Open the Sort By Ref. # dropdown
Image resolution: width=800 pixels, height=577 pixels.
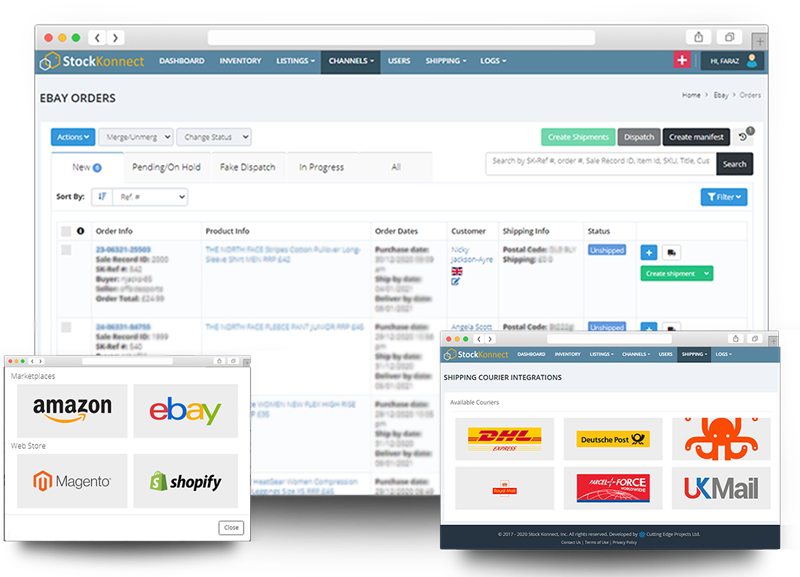click(150, 197)
